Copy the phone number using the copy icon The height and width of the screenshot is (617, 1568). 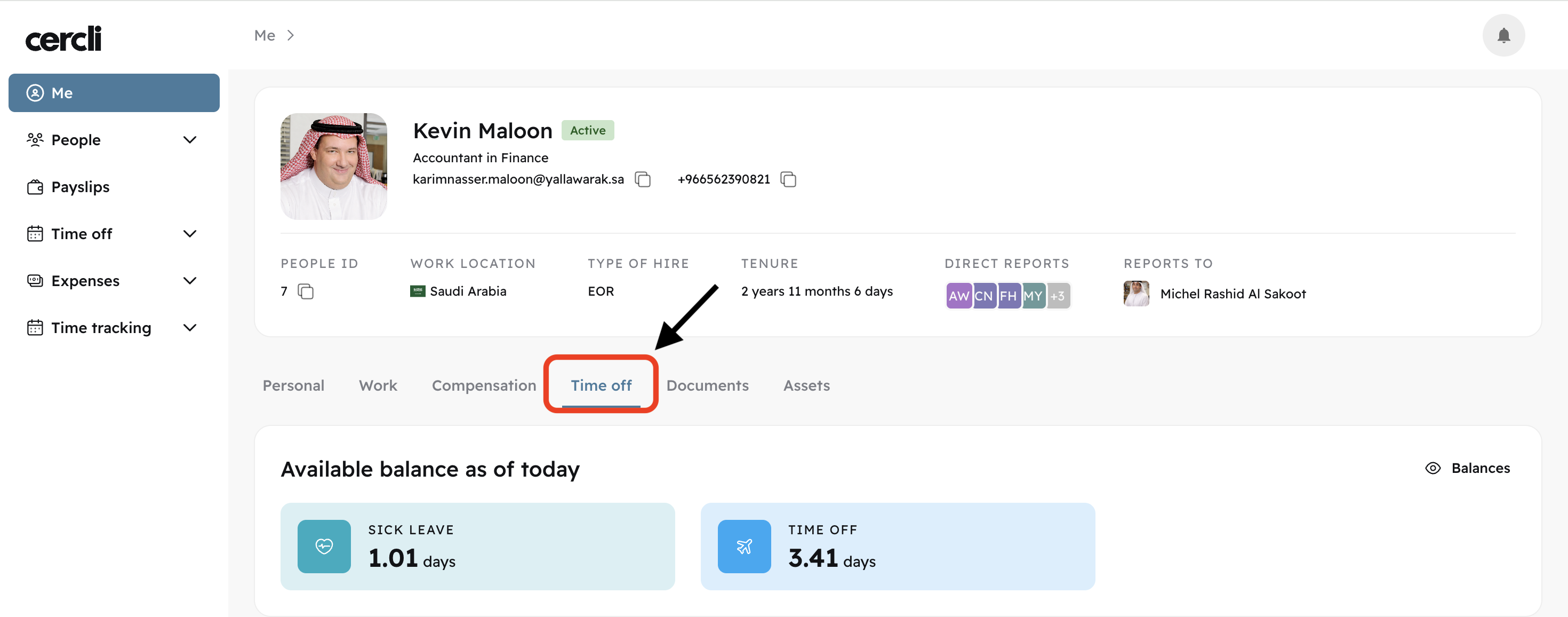(x=788, y=179)
